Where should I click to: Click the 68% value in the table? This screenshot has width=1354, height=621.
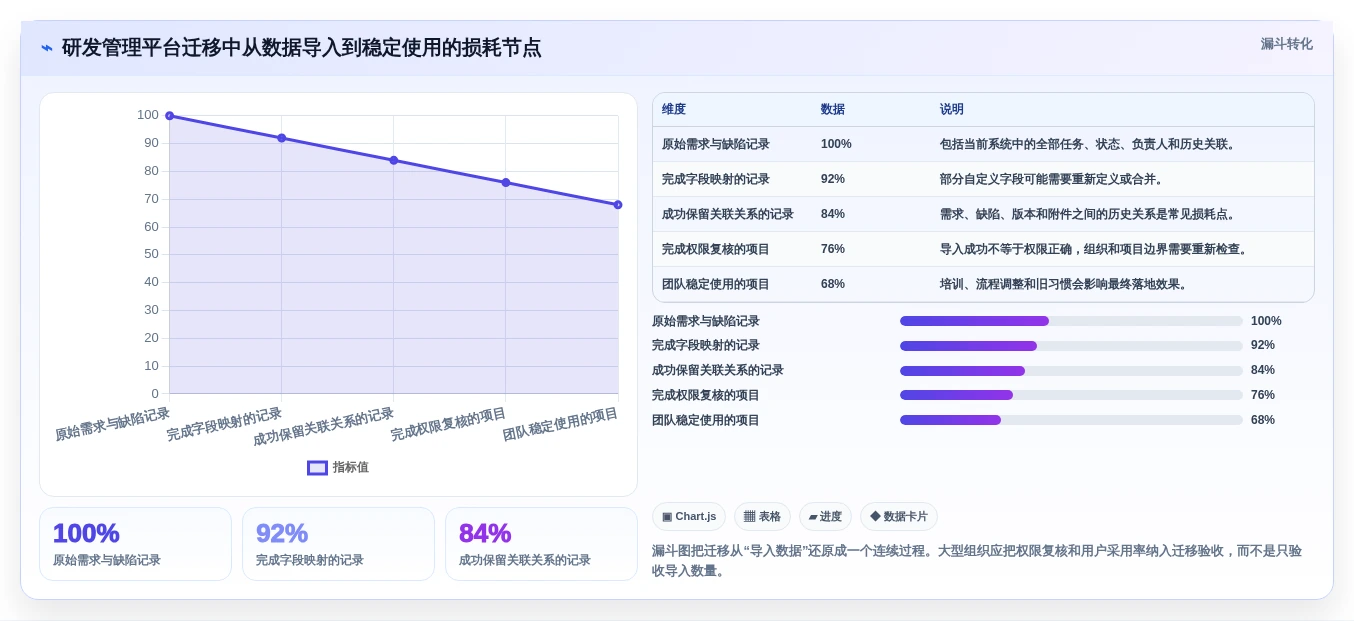tap(833, 284)
